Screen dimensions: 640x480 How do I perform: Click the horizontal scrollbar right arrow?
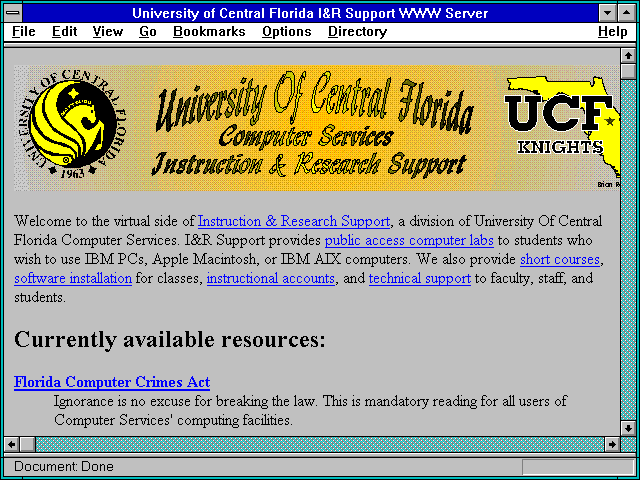point(612,444)
